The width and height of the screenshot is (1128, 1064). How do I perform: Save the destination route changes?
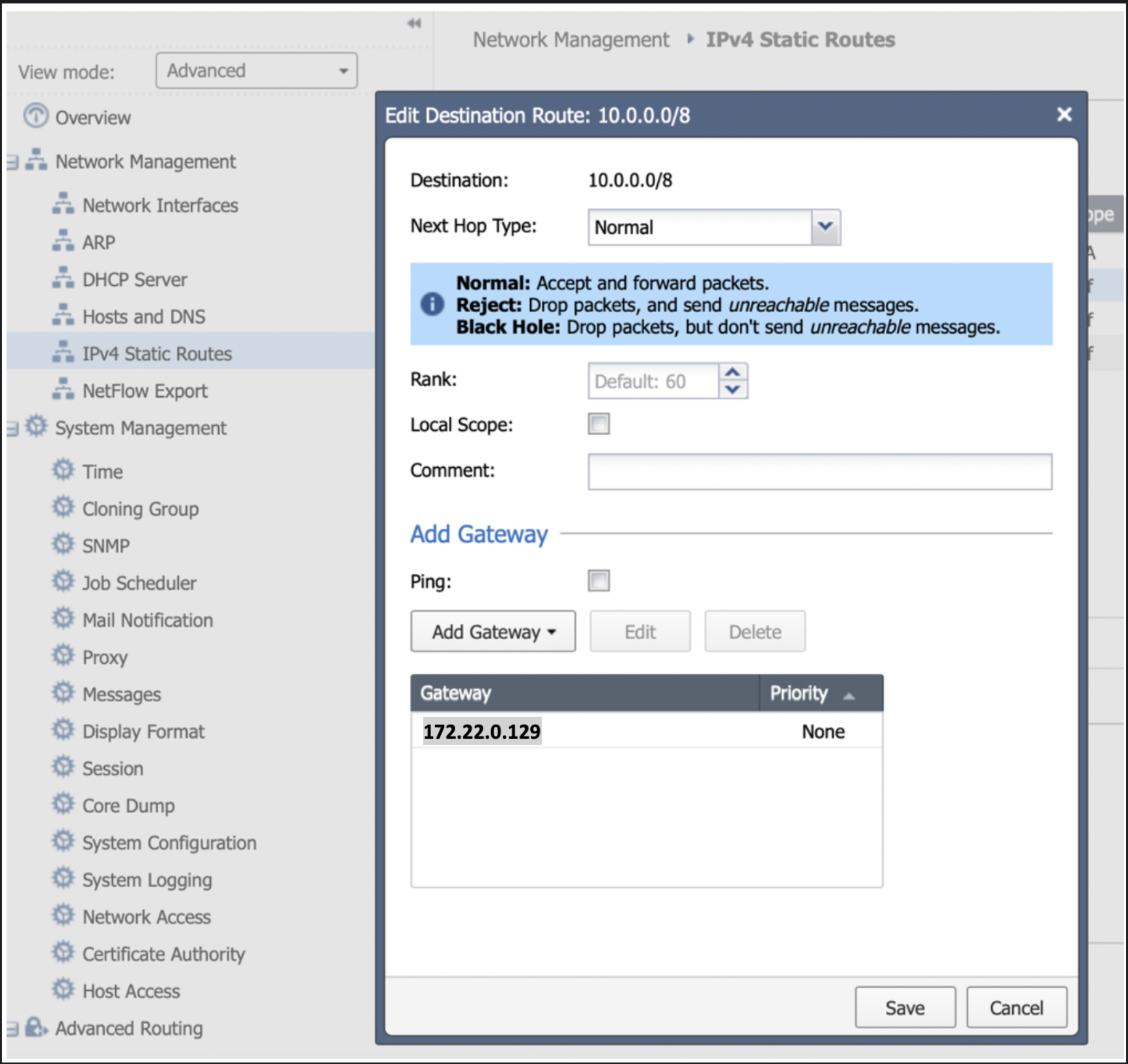904,1007
